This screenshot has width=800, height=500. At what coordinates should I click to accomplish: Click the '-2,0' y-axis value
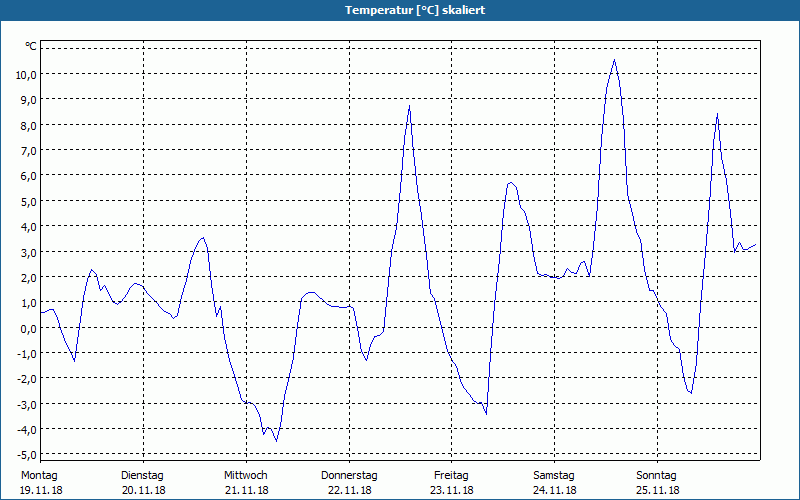(x=28, y=379)
